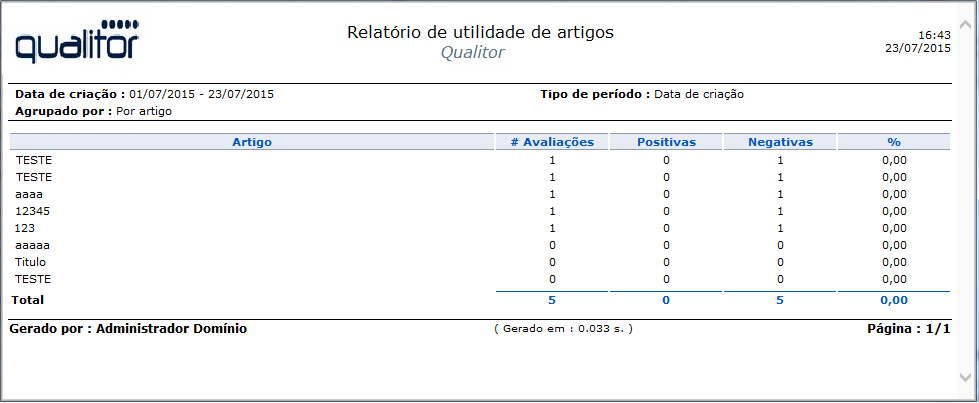Click the scrollbar down arrow
The width and height of the screenshot is (979, 403).
965,377
